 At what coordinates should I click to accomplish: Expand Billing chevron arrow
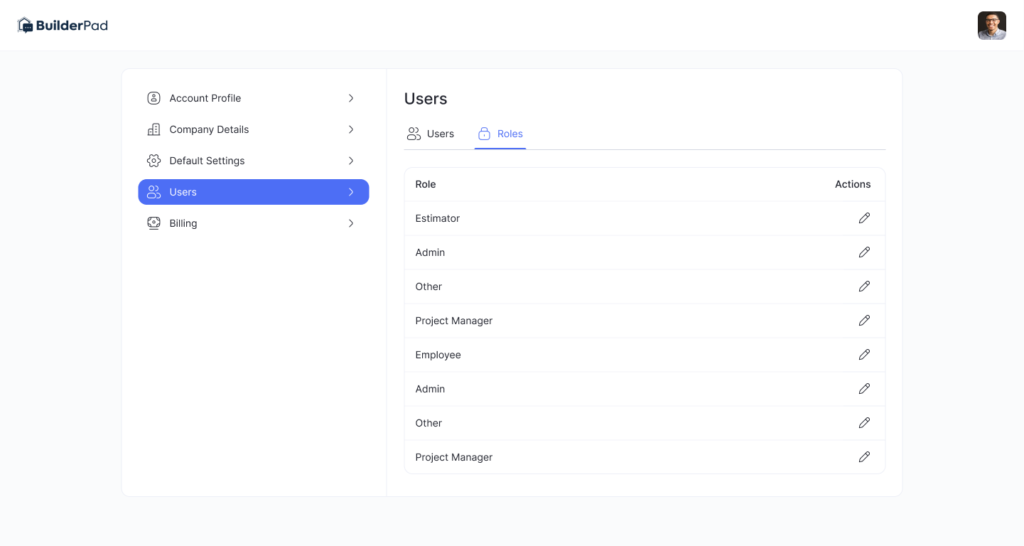(x=351, y=223)
